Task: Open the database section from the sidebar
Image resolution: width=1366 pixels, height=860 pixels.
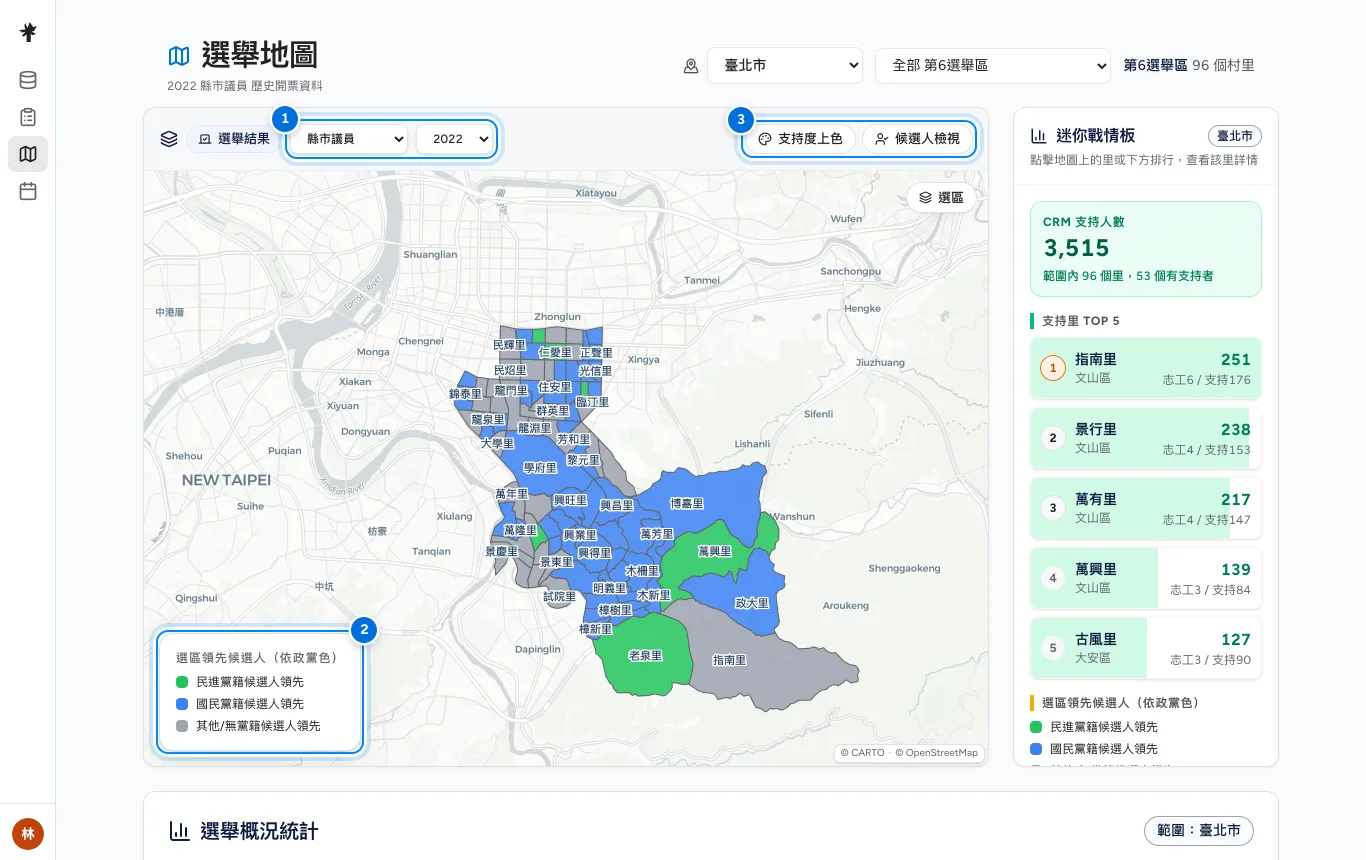Action: (28, 80)
